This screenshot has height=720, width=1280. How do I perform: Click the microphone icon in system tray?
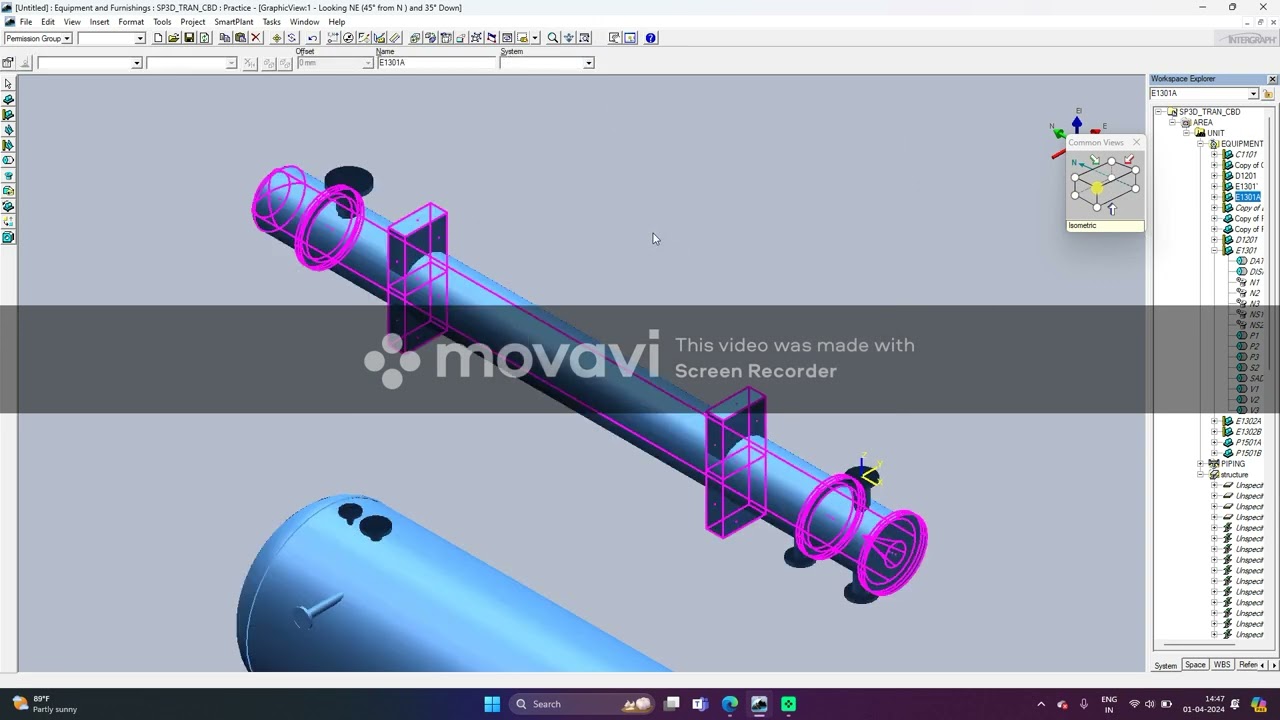tap(1084, 704)
